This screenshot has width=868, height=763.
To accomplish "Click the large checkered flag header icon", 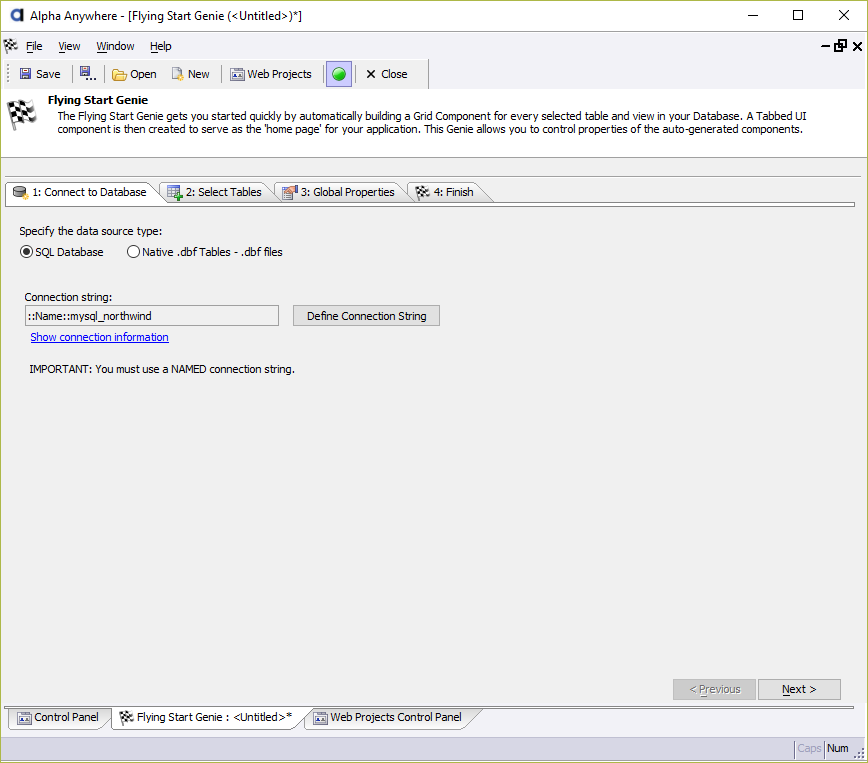I will tap(22, 114).
